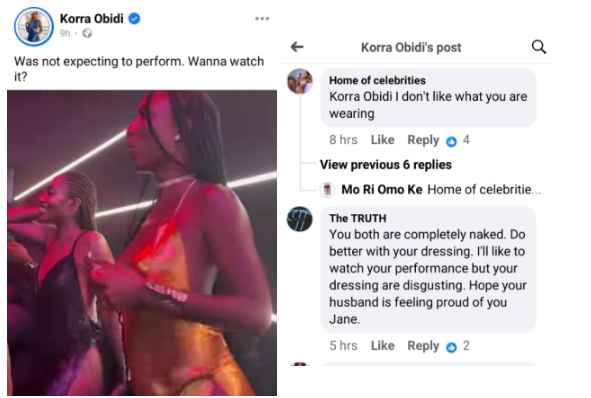
Task: View reactions on Home of celebrities comment
Action: click(x=458, y=141)
